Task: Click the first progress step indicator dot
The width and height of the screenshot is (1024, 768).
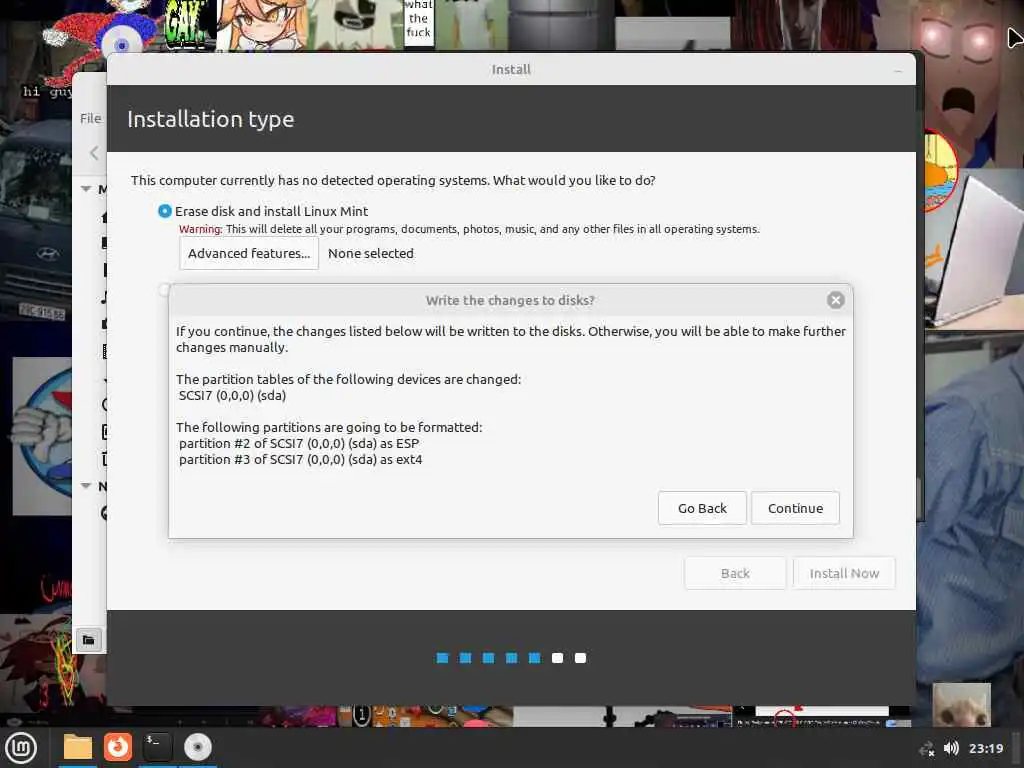Action: (442, 658)
